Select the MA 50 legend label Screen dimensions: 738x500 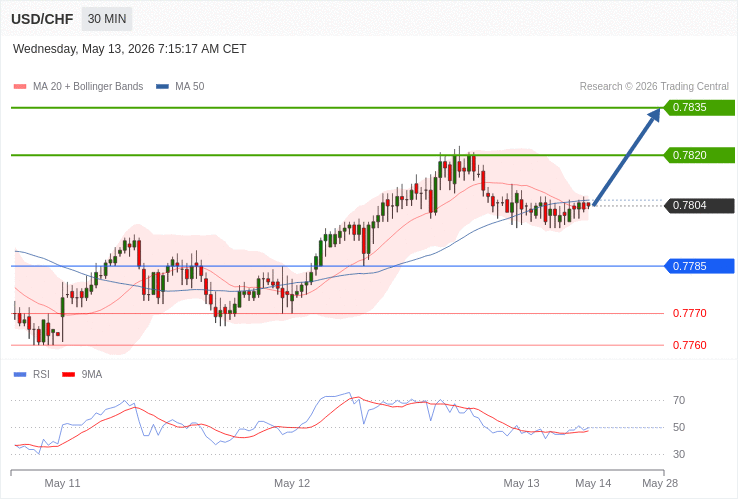190,87
